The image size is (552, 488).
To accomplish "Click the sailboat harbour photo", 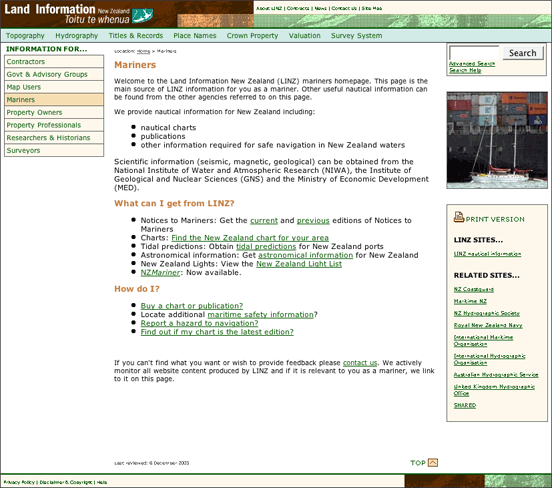I will [x=497, y=140].
